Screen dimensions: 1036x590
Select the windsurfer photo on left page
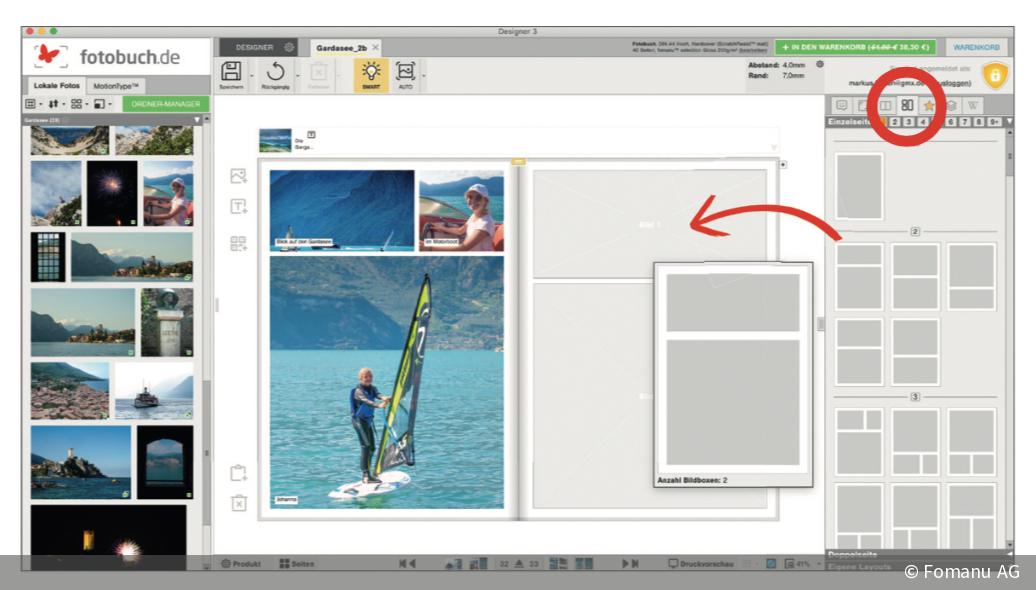387,382
